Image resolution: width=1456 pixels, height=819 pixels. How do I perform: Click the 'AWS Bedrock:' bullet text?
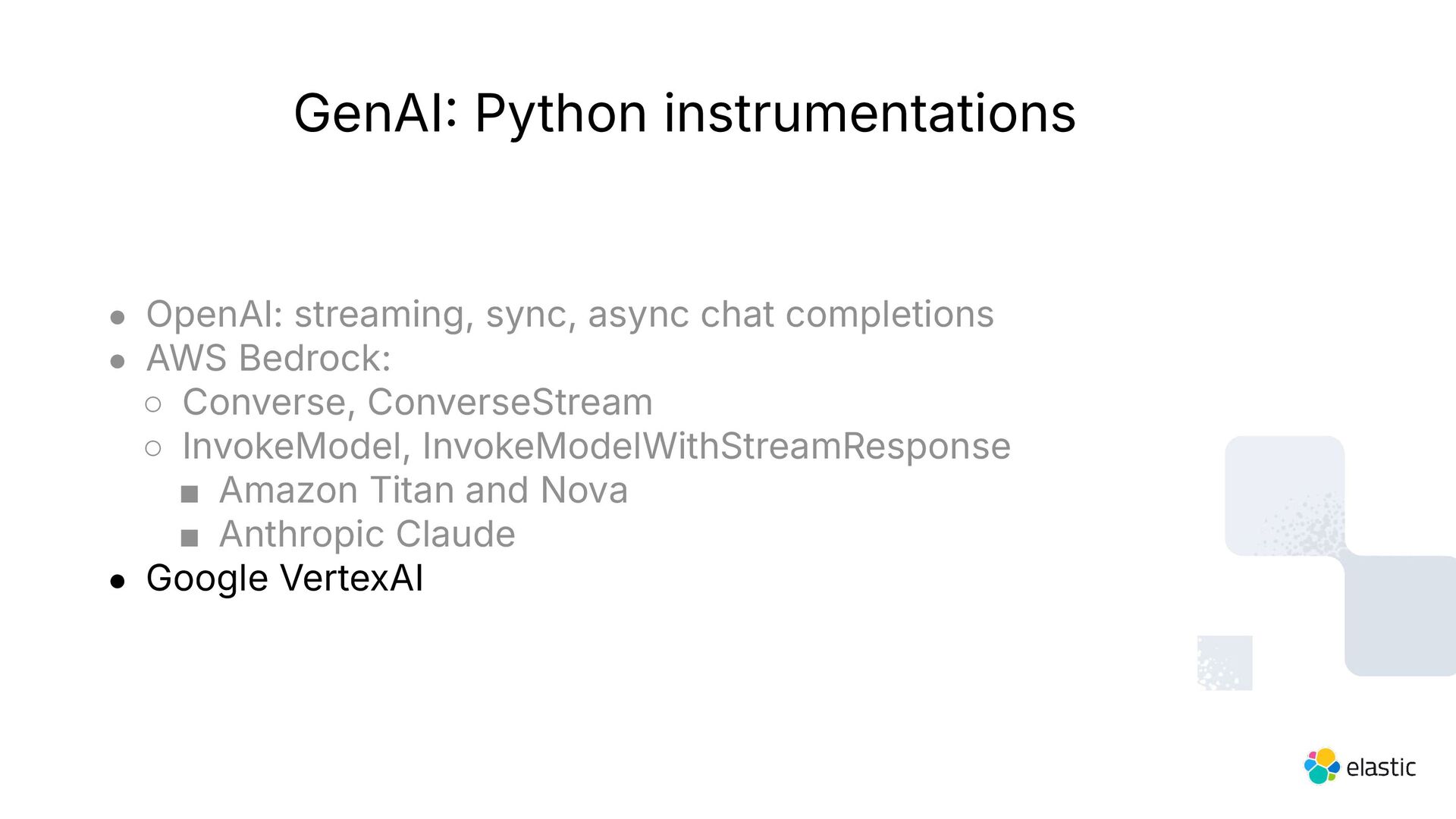268,358
